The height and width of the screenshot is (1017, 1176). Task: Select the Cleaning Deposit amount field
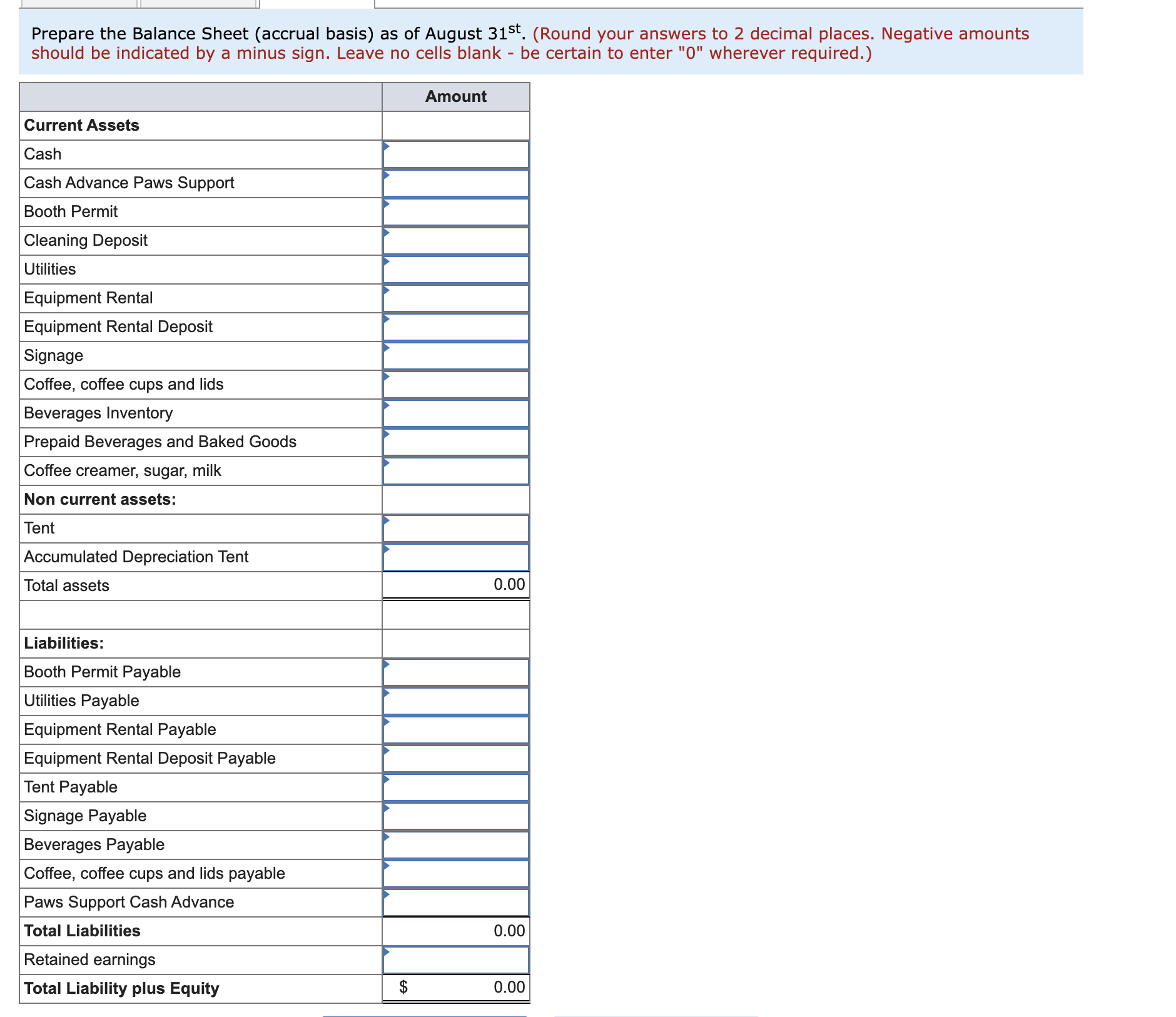(x=456, y=241)
